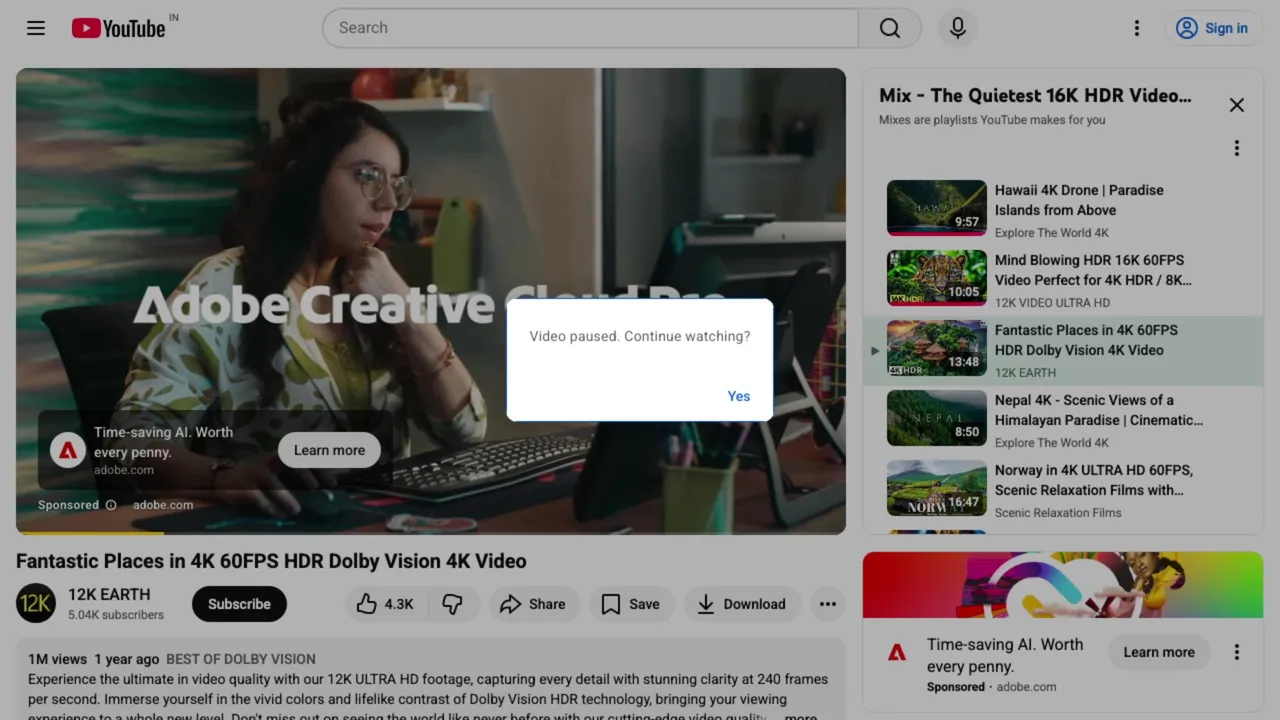The image size is (1280, 720).
Task: Subscribe to 12K EARTH channel
Action: tap(239, 604)
